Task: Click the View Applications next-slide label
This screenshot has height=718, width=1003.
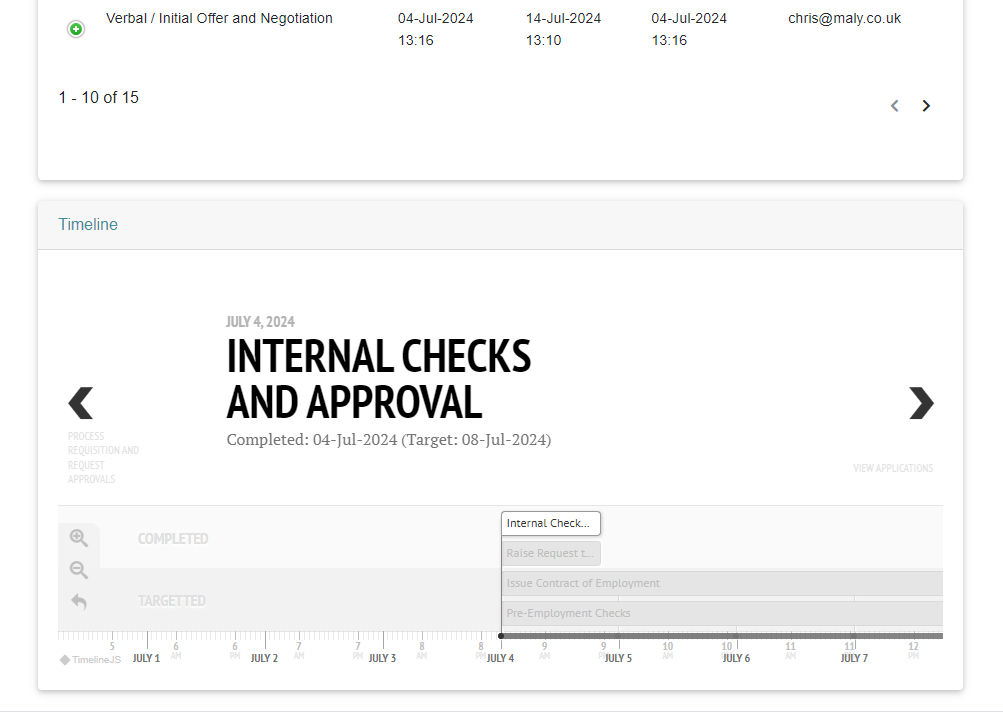Action: coord(892,468)
